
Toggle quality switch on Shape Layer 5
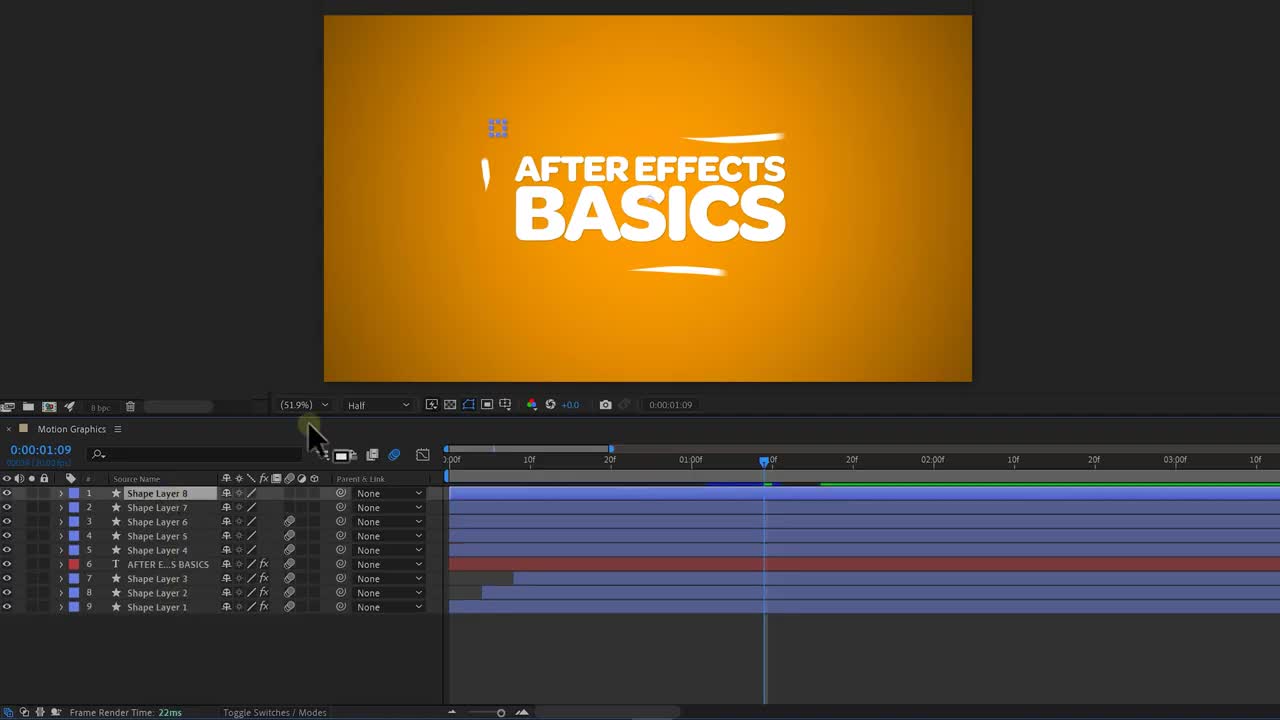(252, 536)
